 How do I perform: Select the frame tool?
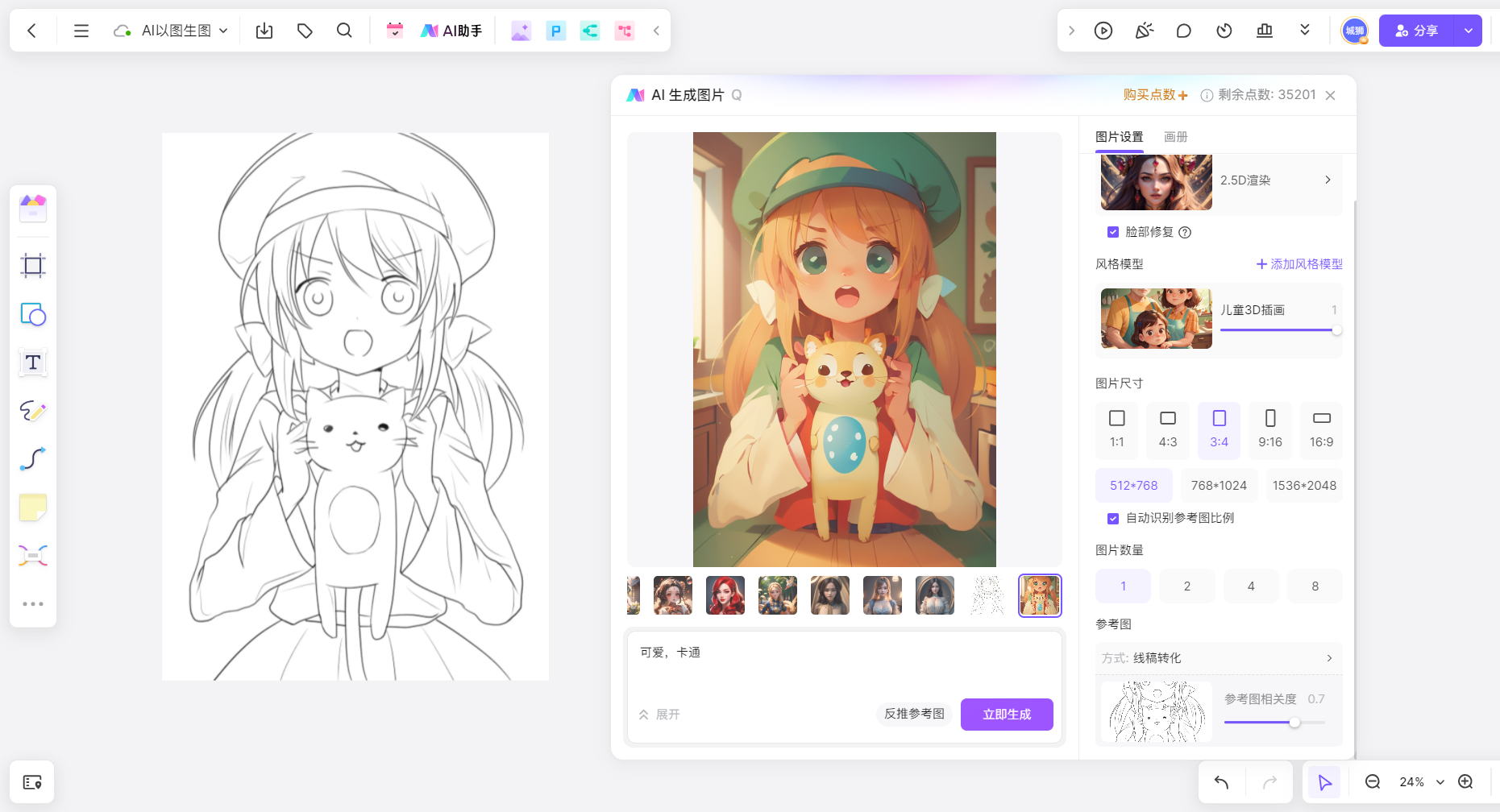33,266
